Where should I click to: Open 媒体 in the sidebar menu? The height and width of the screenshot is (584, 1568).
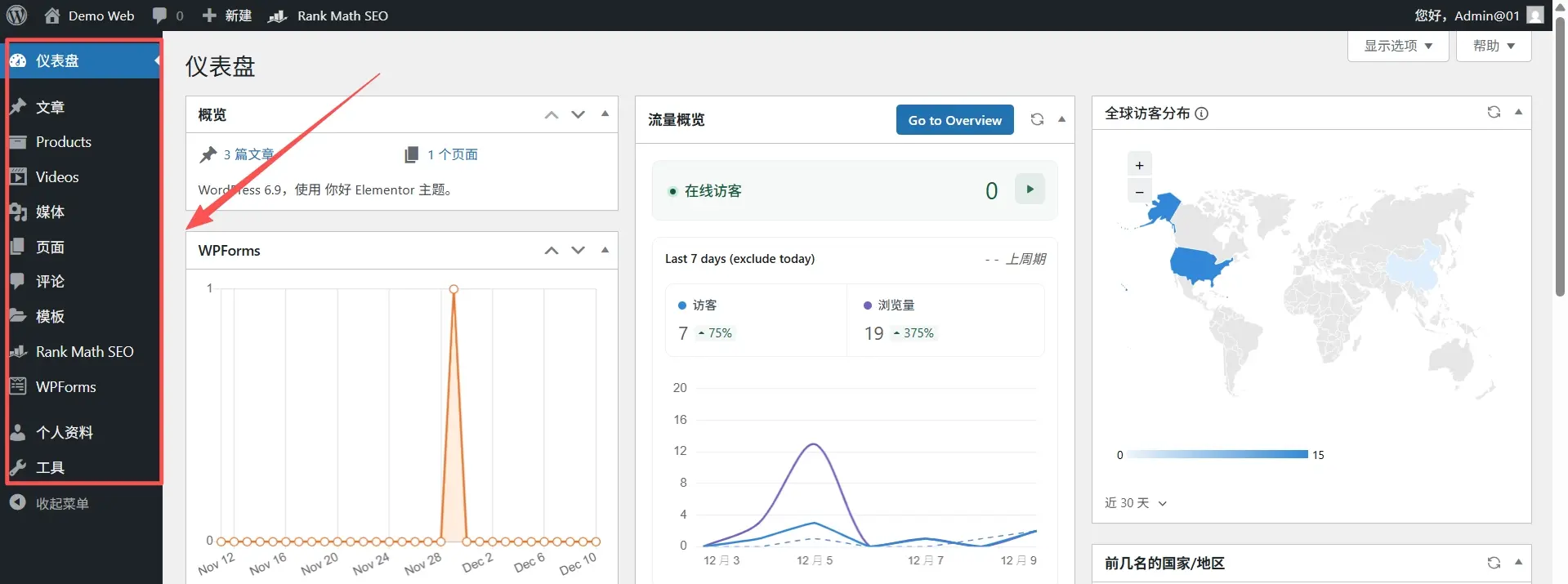pyautogui.click(x=82, y=212)
